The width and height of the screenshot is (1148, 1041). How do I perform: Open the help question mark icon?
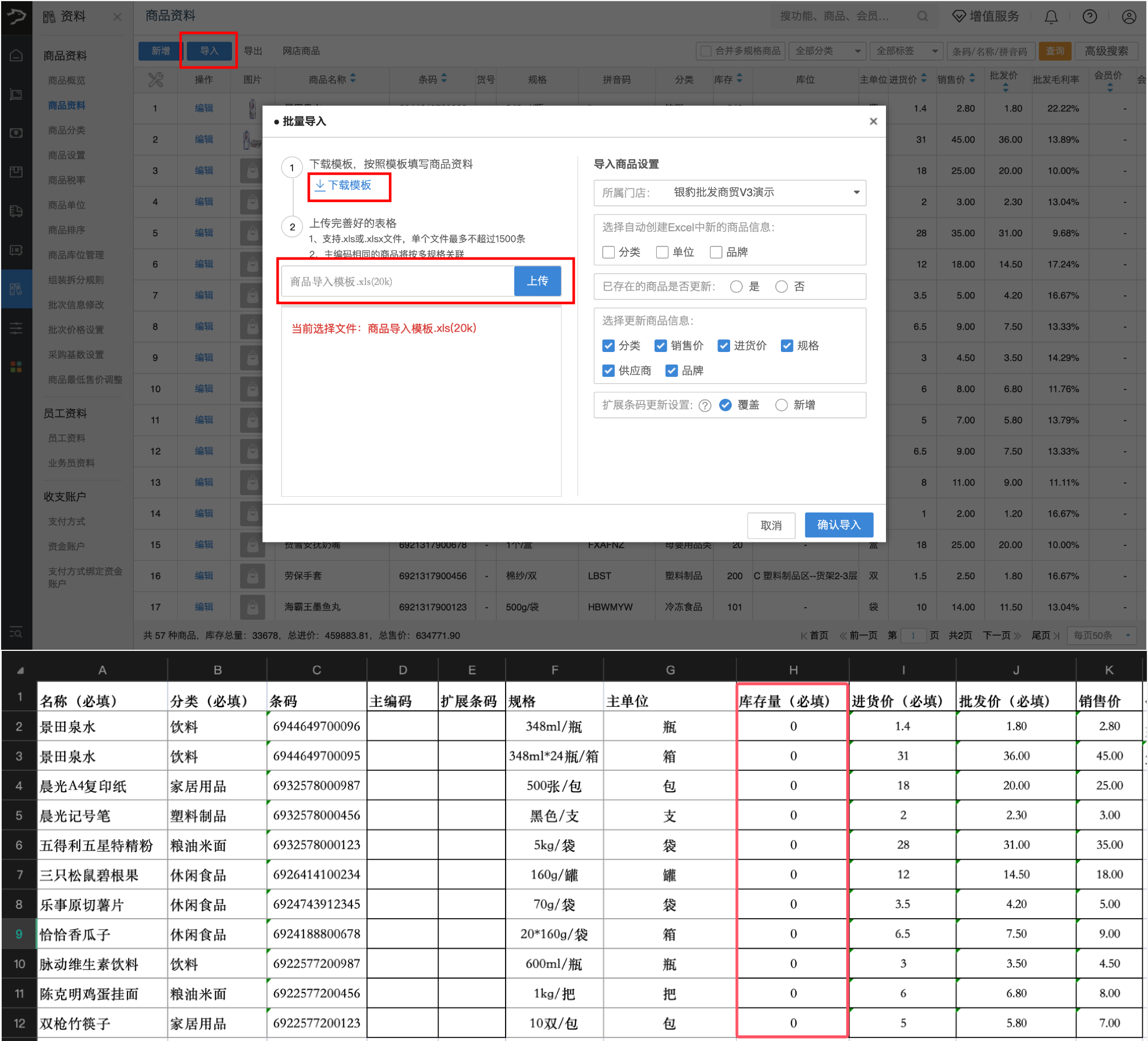(1089, 17)
